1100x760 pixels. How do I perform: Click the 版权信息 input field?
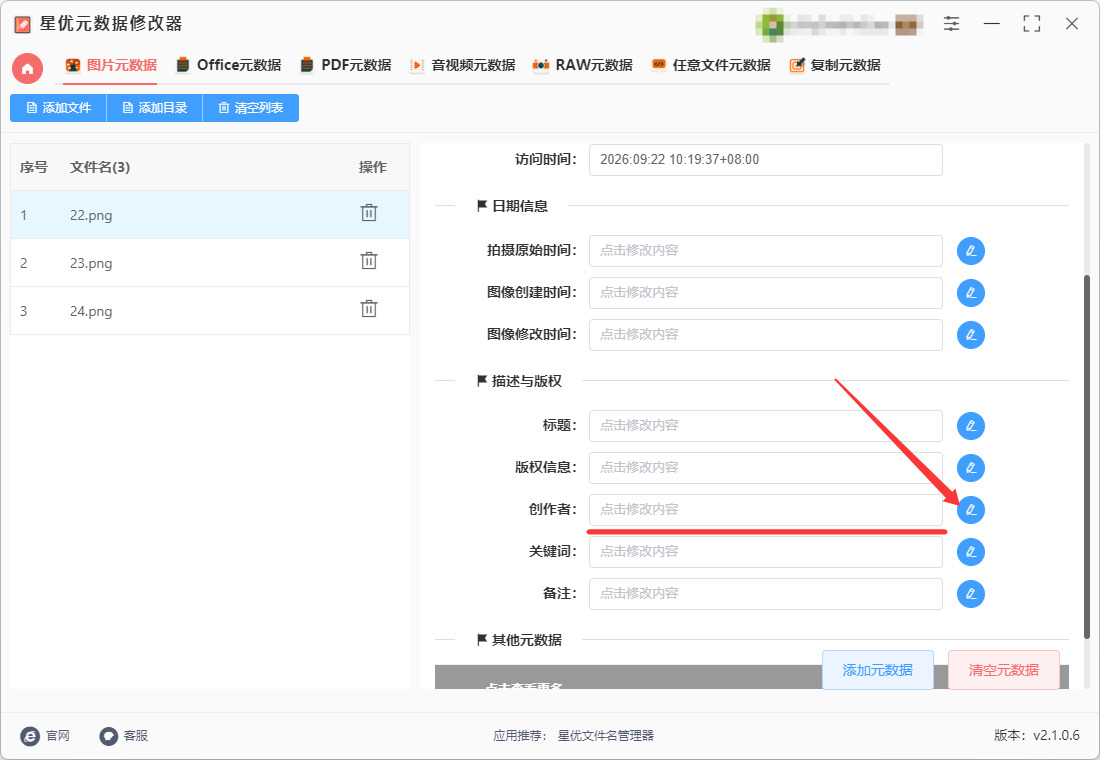click(765, 468)
